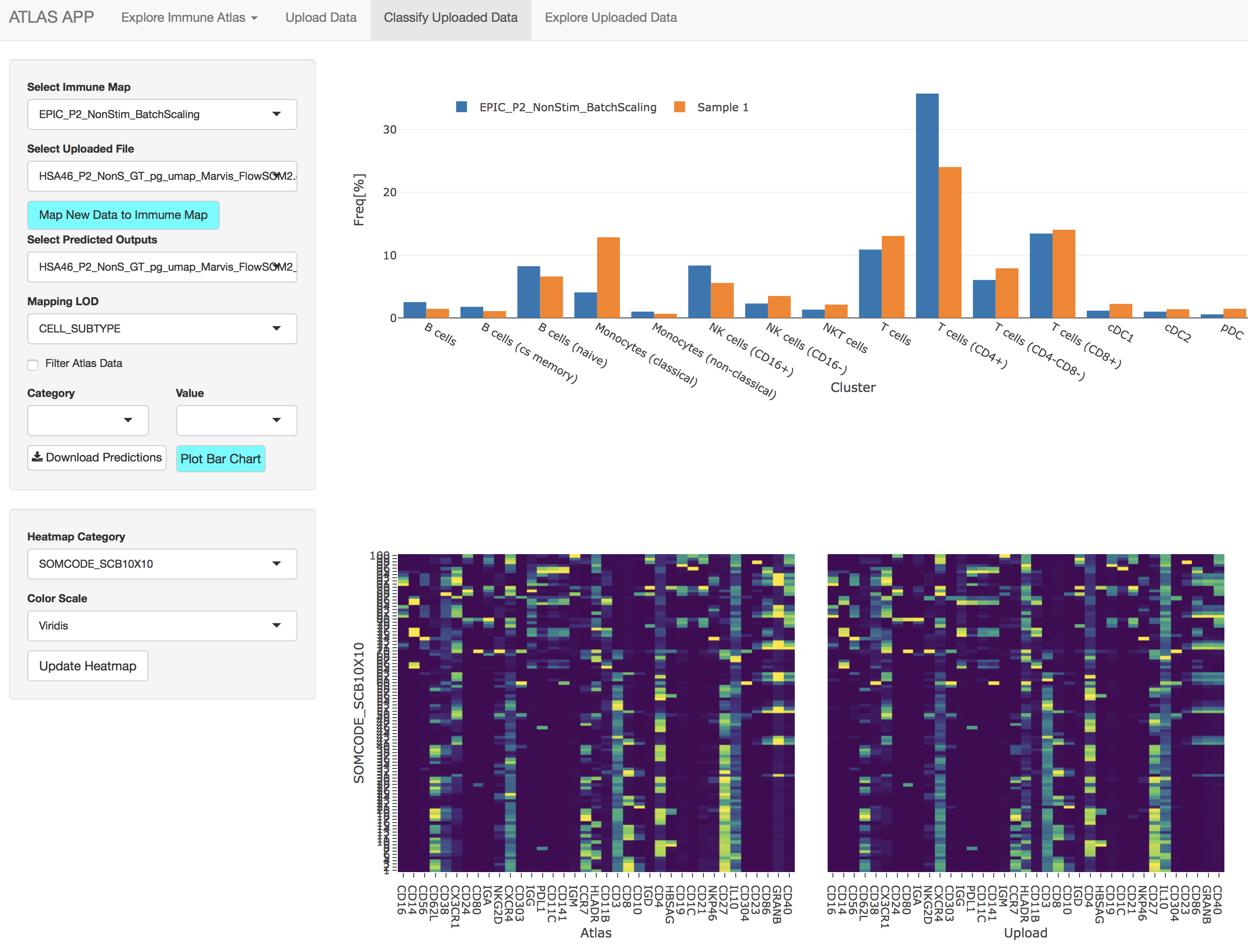Click the 'Upload' heatmap label
The height and width of the screenshot is (952, 1248).
coord(1025,933)
